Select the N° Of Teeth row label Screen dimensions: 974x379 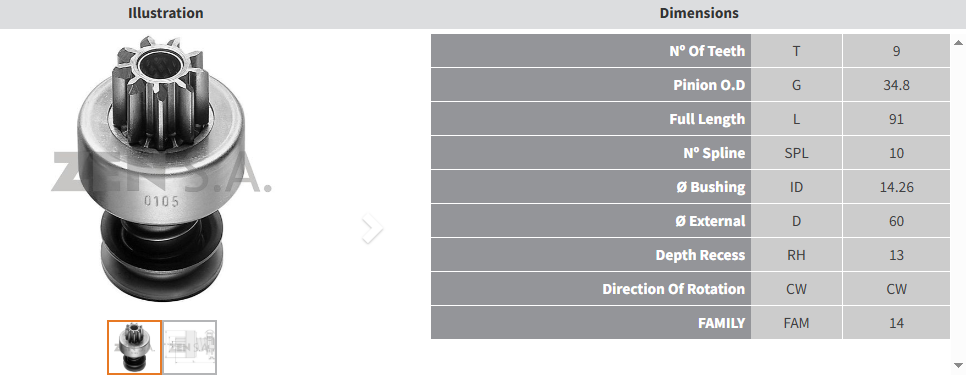[707, 51]
